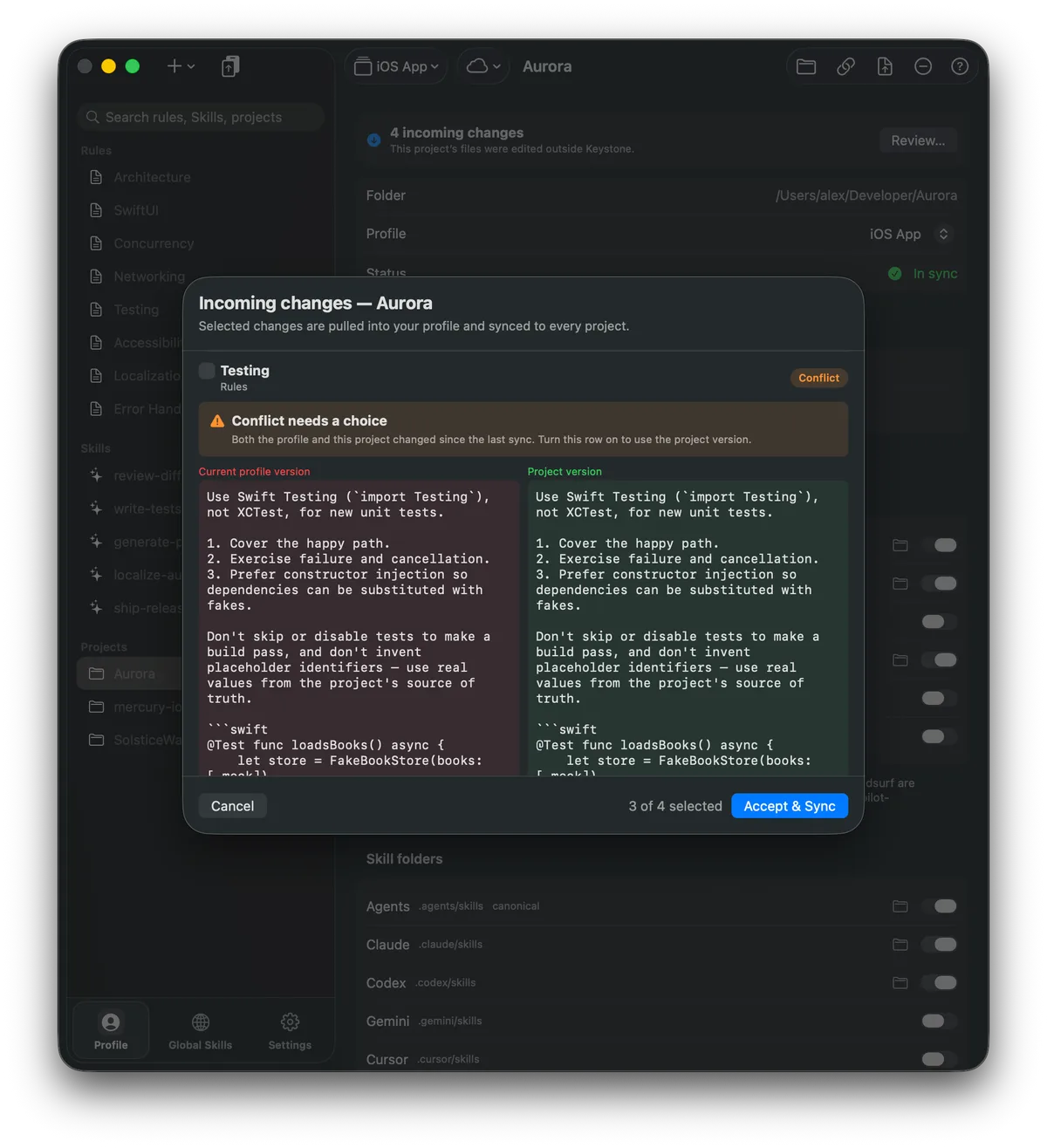Click the ".agents/skills" path text
The height and width of the screenshot is (1148, 1047).
point(450,906)
